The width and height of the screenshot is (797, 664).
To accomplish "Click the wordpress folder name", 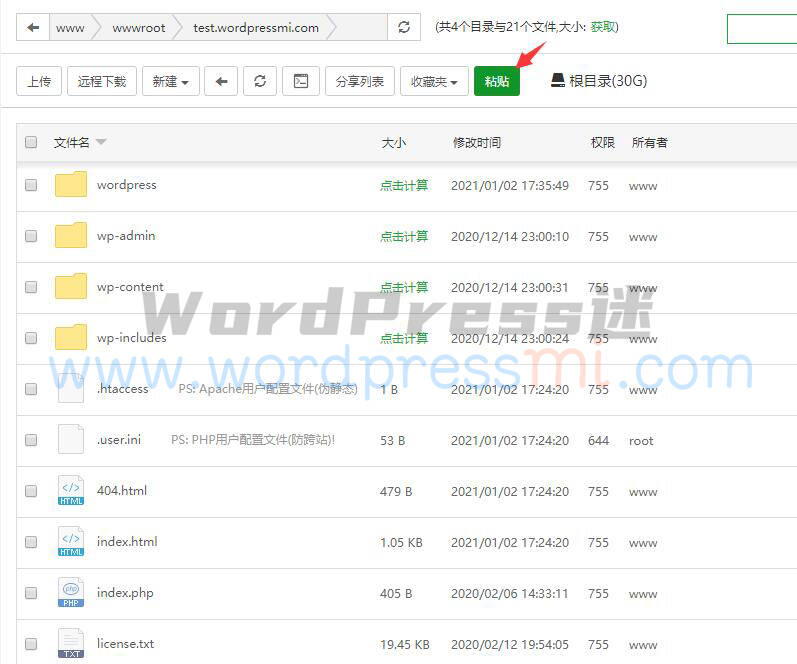I will (x=127, y=185).
